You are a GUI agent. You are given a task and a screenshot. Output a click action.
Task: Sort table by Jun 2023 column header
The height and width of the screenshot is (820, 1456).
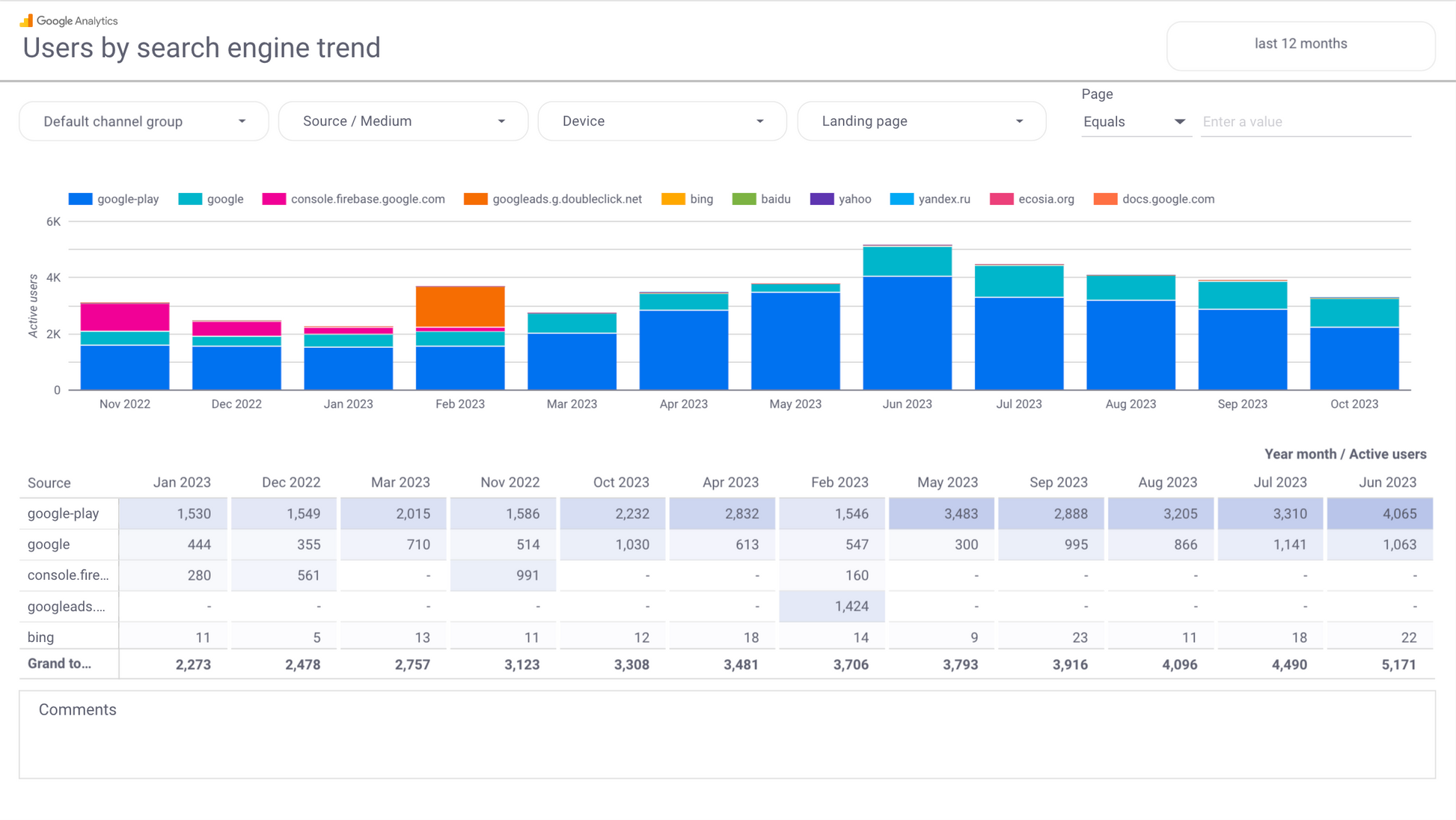coord(1386,483)
